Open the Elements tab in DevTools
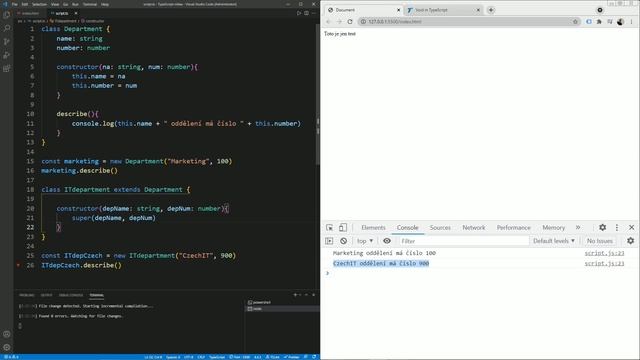 [373, 228]
